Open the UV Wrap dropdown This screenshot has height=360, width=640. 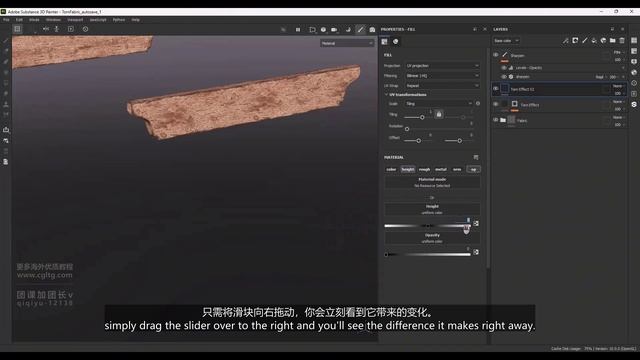442,86
